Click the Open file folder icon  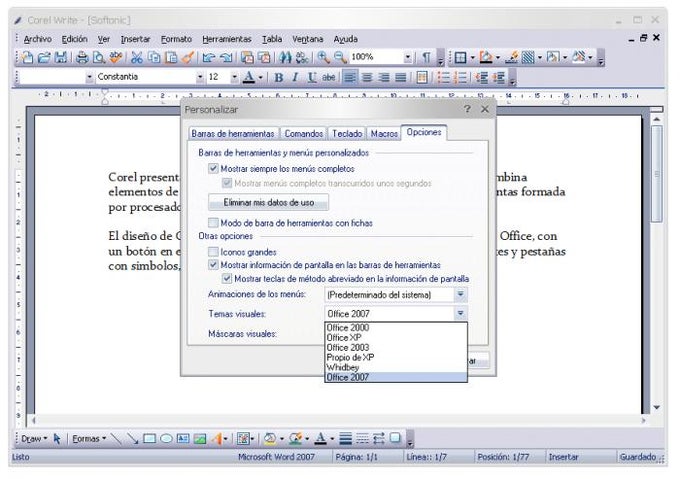click(x=44, y=57)
